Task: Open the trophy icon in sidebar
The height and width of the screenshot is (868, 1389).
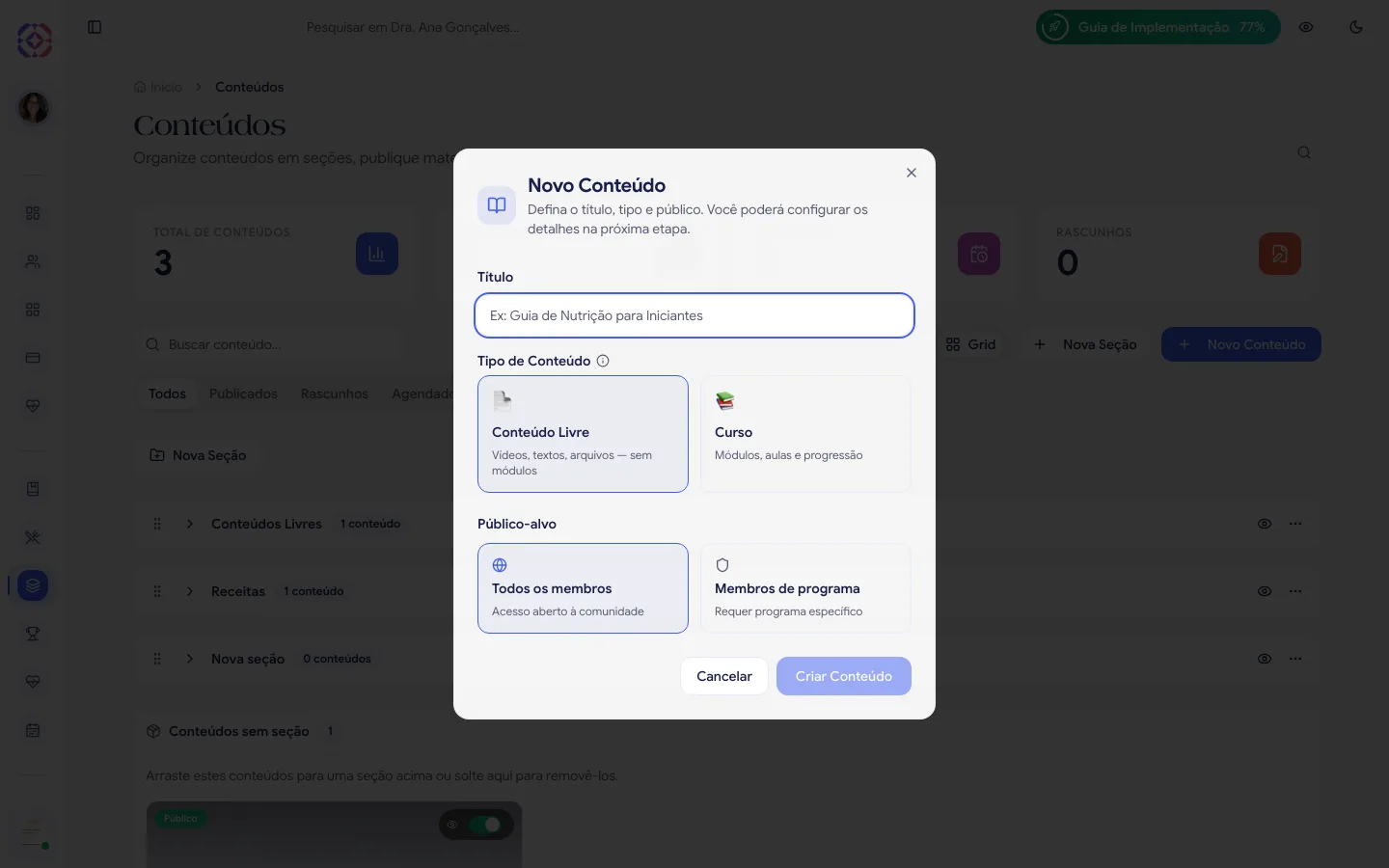Action: coord(33,634)
